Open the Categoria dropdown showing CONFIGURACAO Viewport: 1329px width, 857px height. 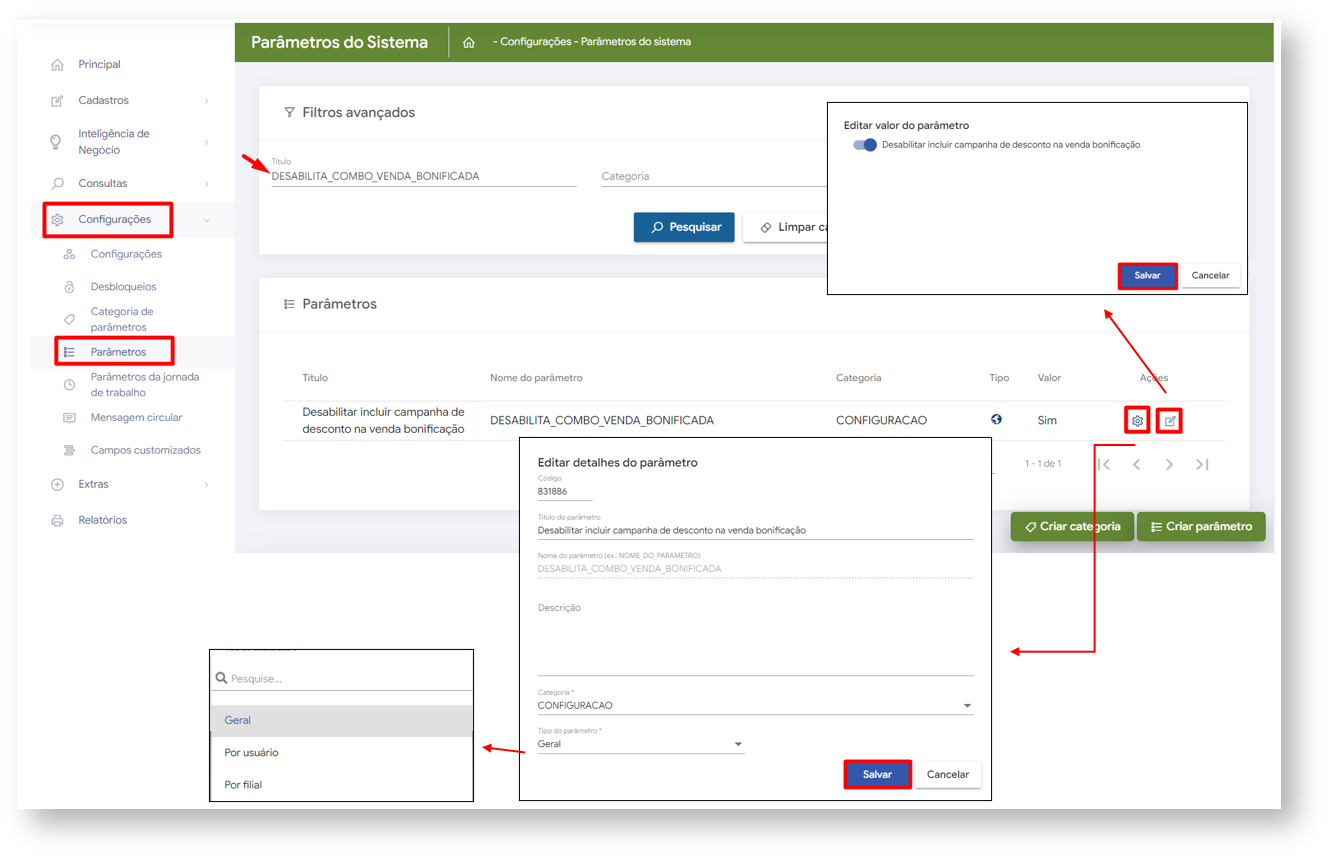[x=755, y=705]
